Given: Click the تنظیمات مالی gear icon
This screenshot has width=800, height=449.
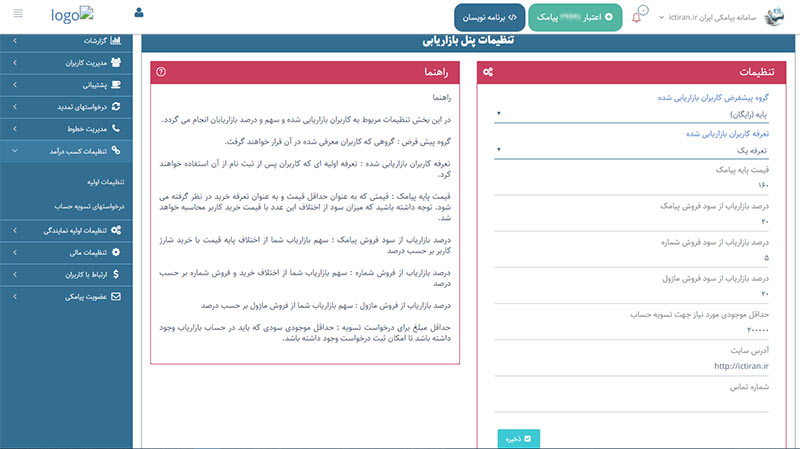Looking at the screenshot, I should (116, 252).
